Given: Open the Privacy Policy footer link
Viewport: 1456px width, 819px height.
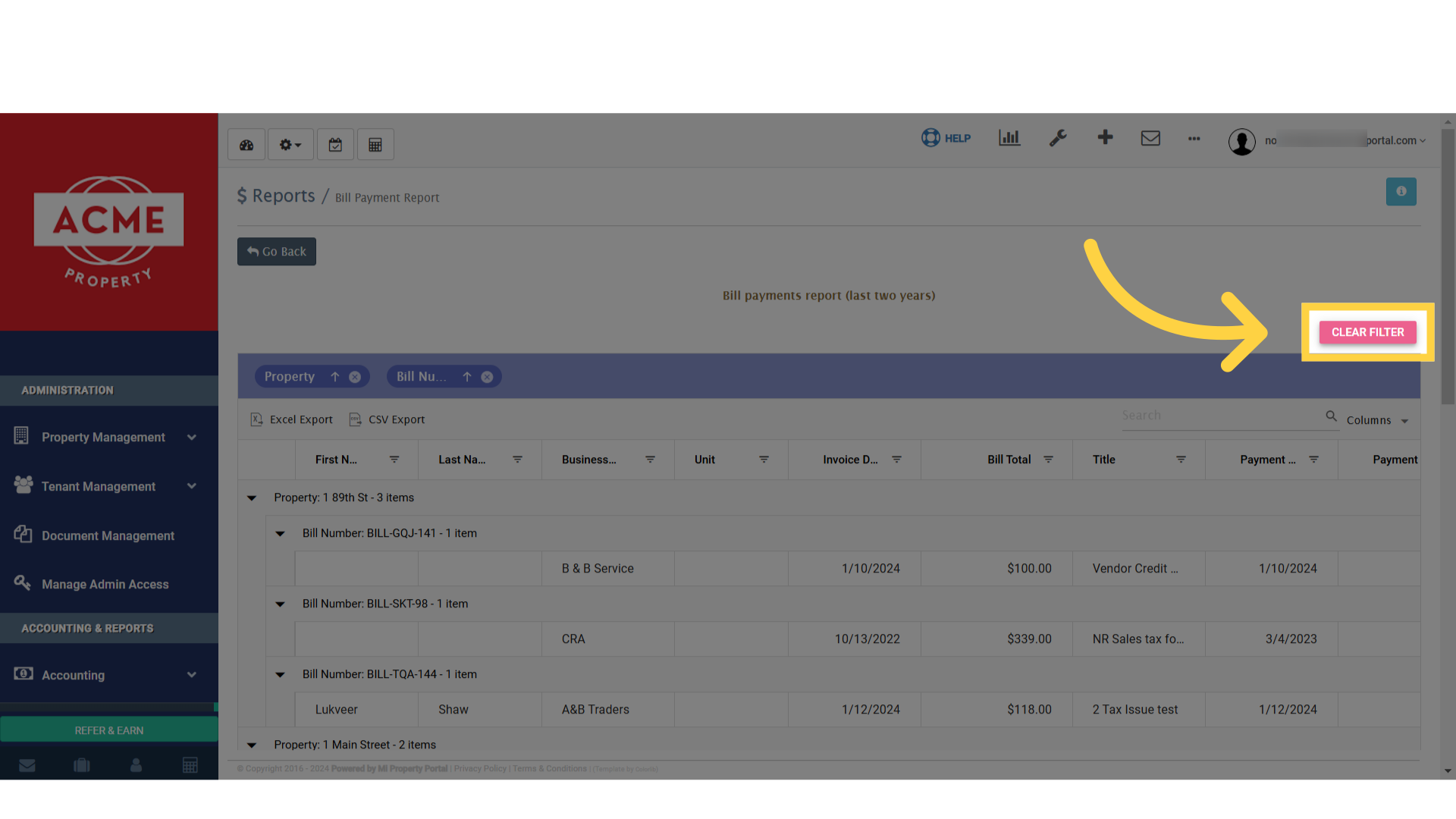Looking at the screenshot, I should click(x=480, y=769).
